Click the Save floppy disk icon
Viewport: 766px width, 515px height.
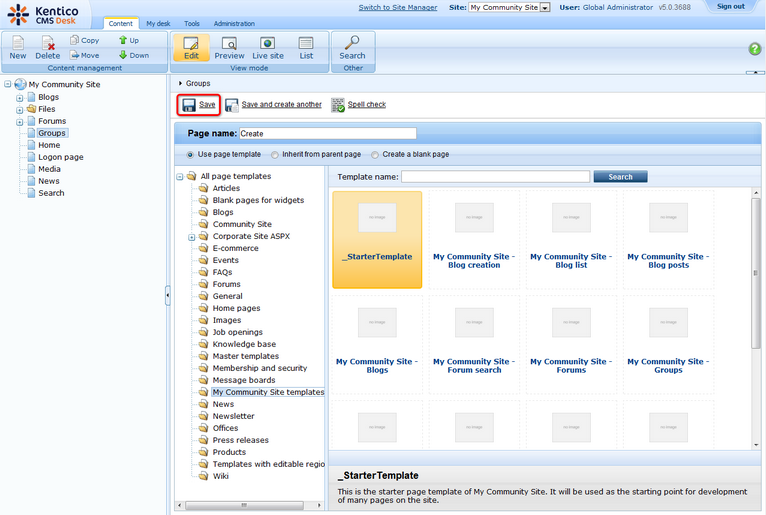pyautogui.click(x=189, y=105)
